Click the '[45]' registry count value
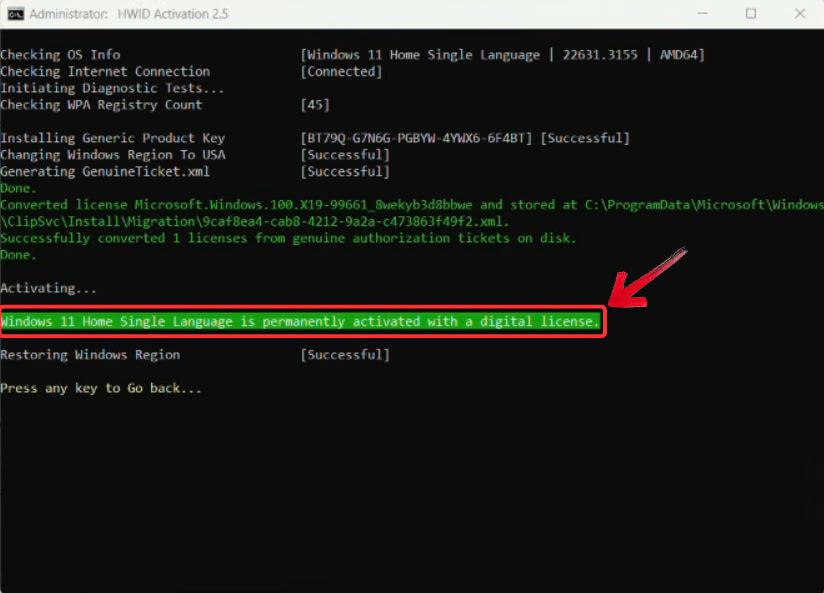This screenshot has height=593, width=824. (315, 105)
